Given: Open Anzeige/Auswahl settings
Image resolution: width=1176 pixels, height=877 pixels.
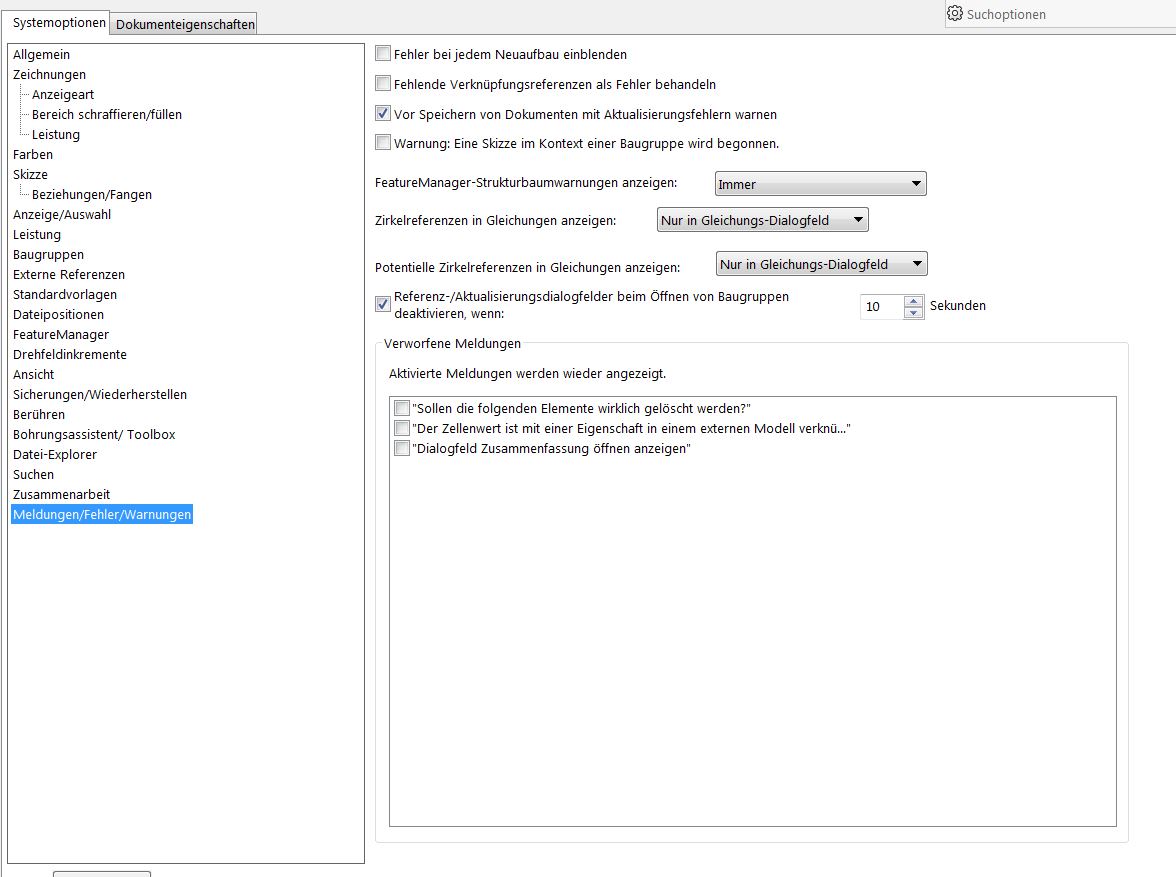Looking at the screenshot, I should (62, 215).
